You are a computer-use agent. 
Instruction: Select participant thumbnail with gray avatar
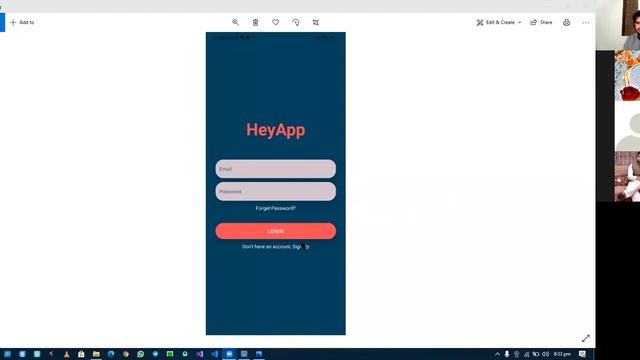click(x=627, y=126)
